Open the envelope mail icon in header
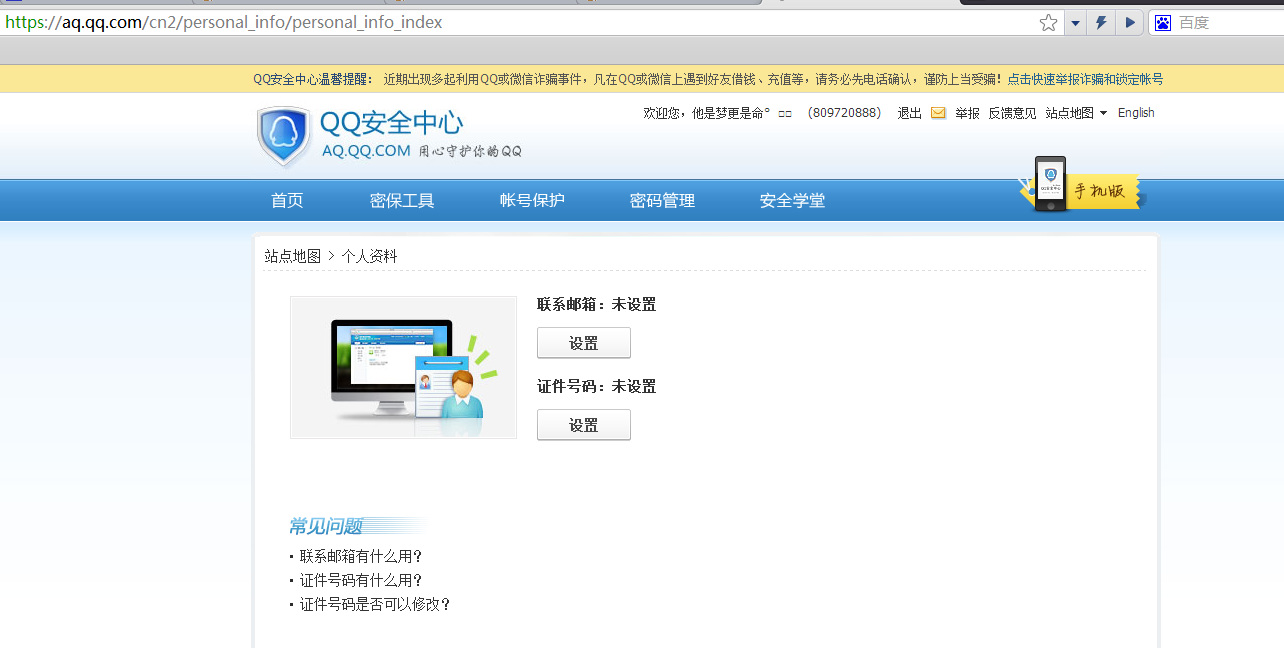This screenshot has height=648, width=1284. coord(938,113)
